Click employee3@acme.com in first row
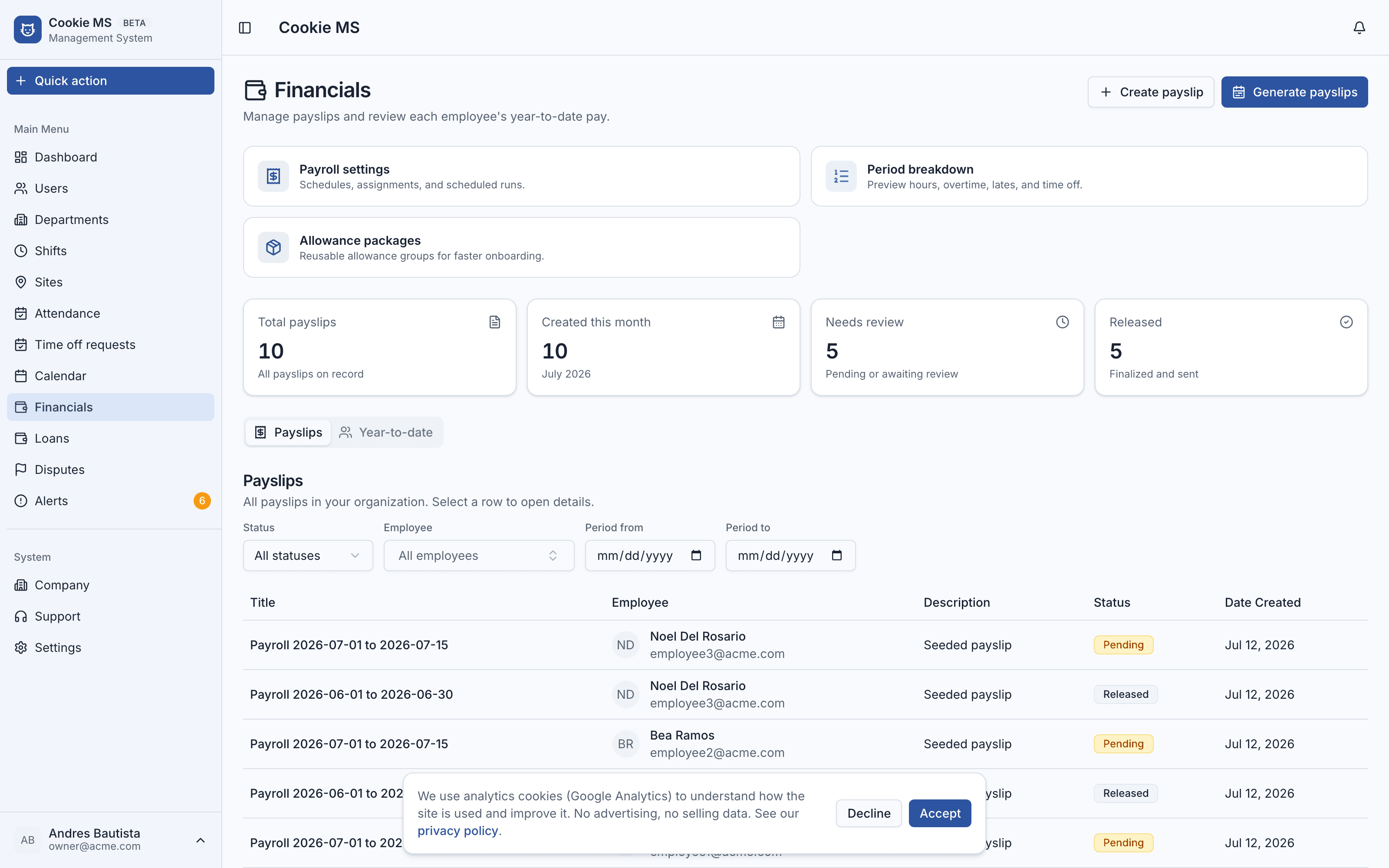This screenshot has width=1389, height=868. [717, 653]
